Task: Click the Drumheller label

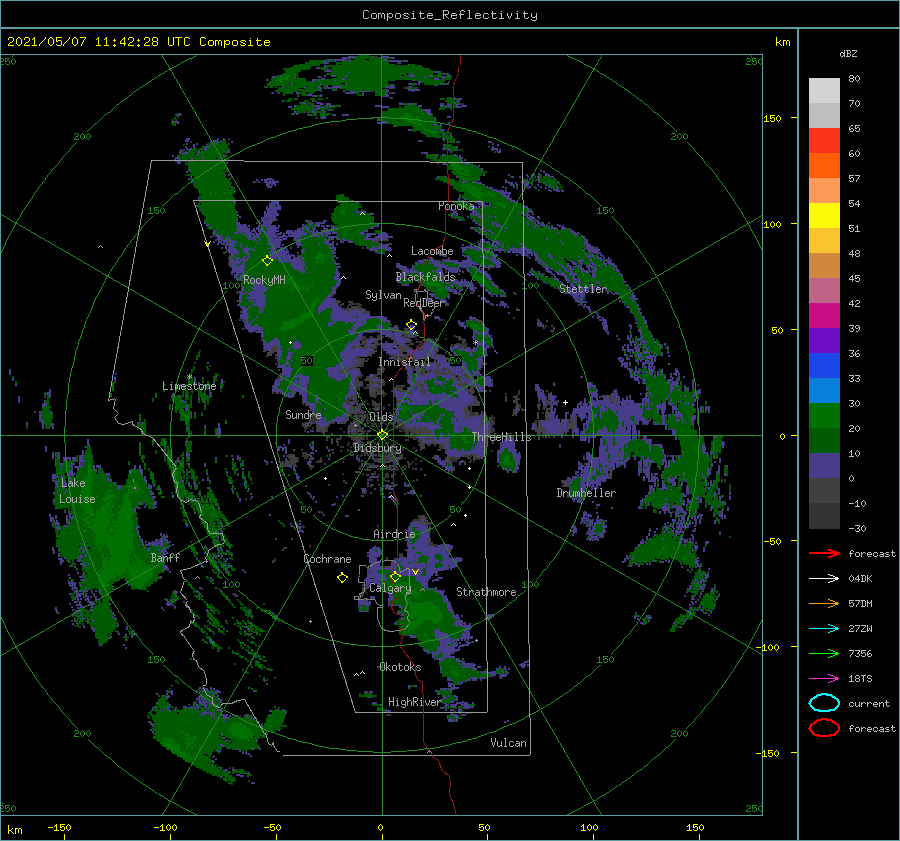Action: click(x=586, y=493)
